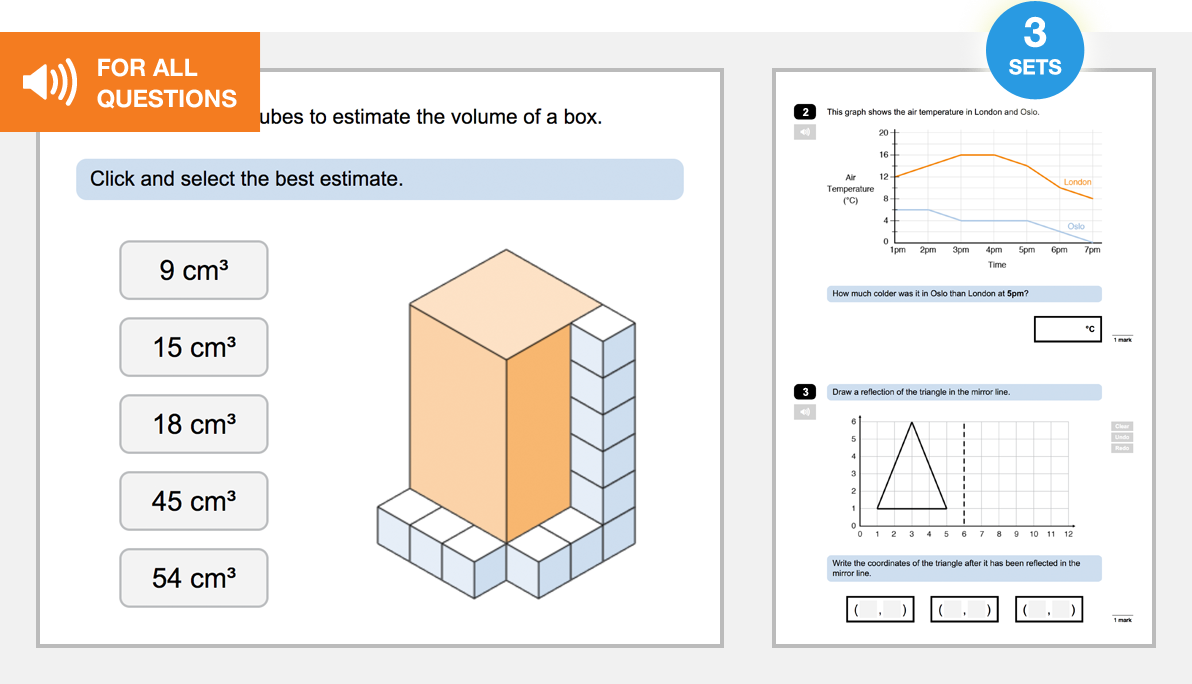1192x684 pixels.
Task: Select the 45 cm³ answer option
Action: 193,501
